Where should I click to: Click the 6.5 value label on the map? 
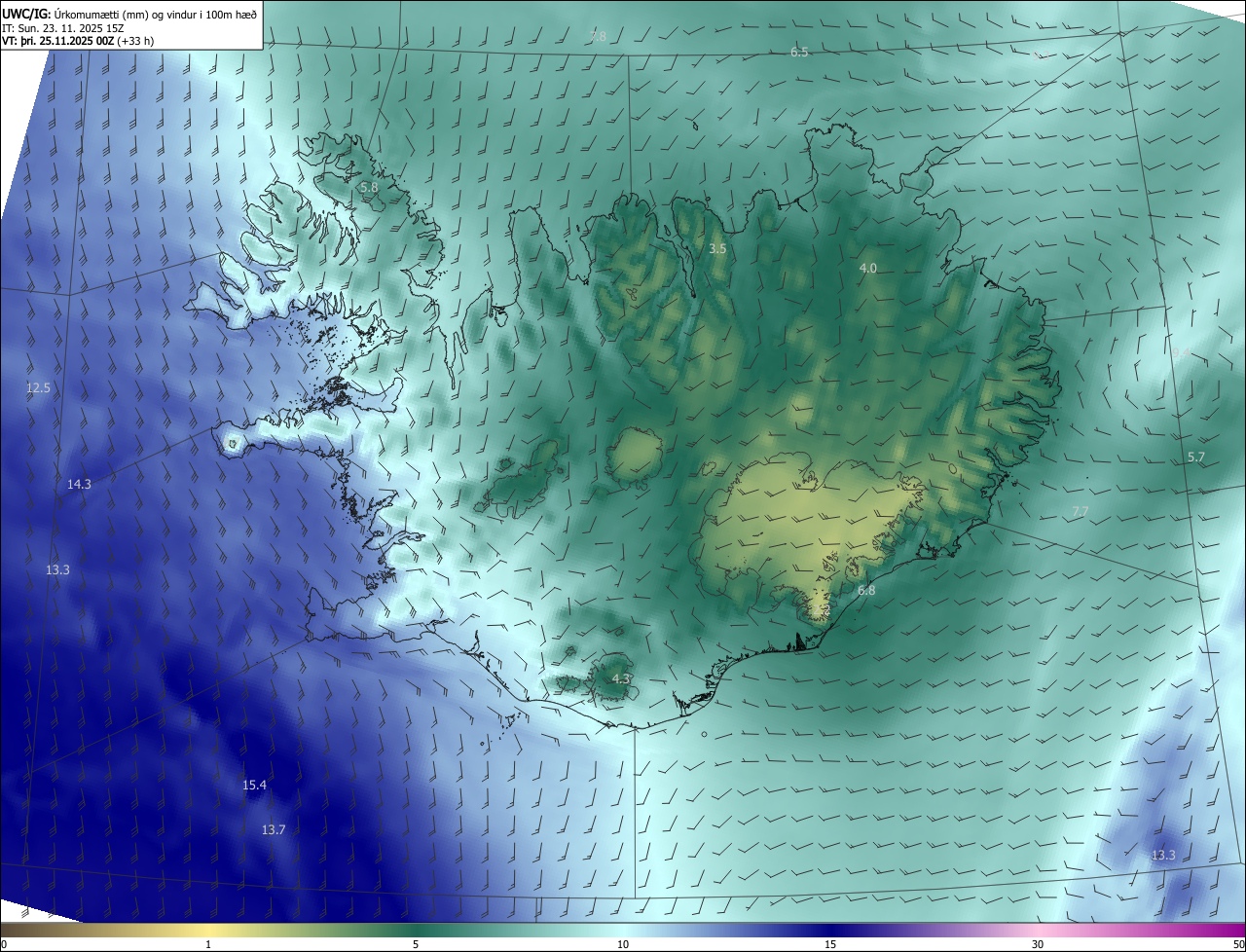click(799, 52)
